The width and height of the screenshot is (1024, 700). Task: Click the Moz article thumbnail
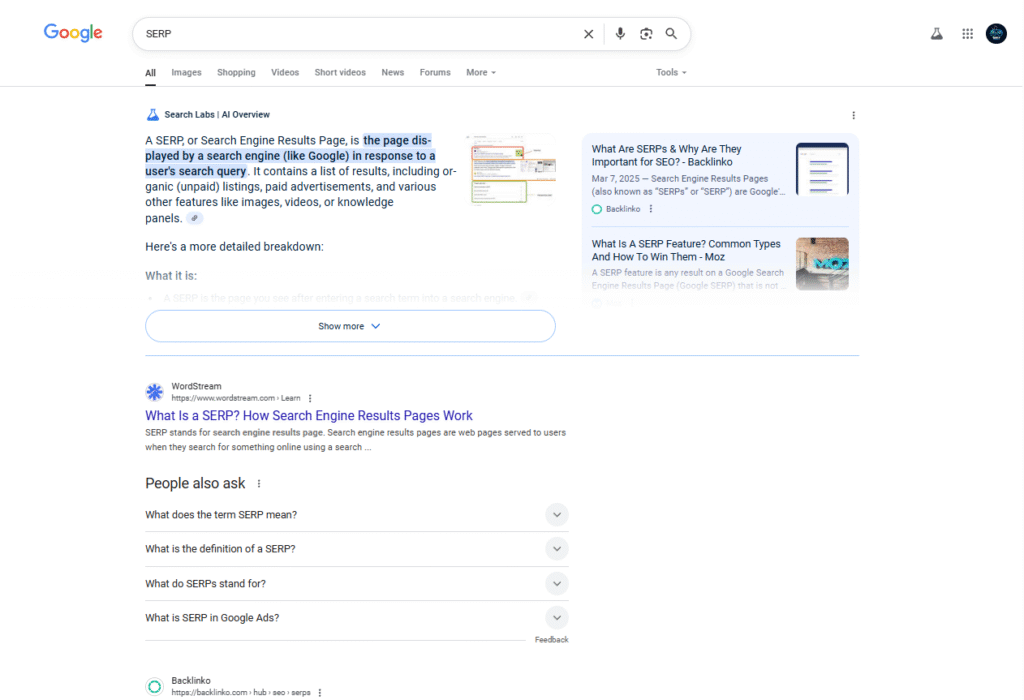point(822,264)
